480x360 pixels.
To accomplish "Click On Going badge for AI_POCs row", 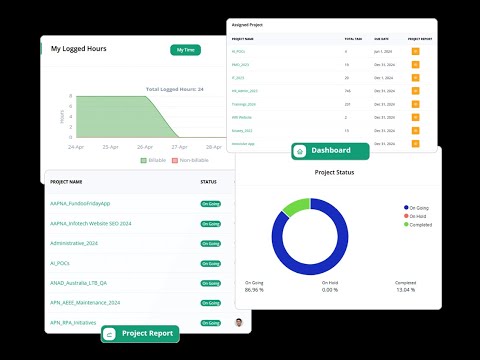I will click(211, 264).
